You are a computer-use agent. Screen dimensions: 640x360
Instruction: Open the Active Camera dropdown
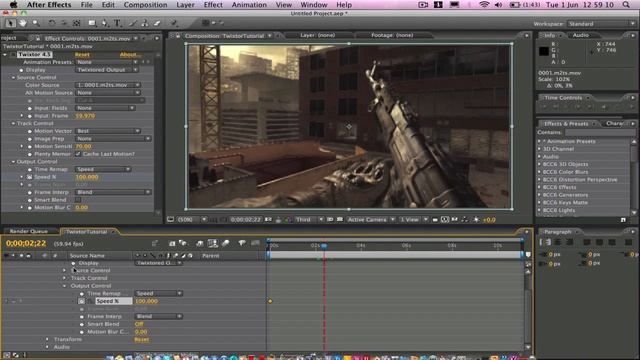371,220
